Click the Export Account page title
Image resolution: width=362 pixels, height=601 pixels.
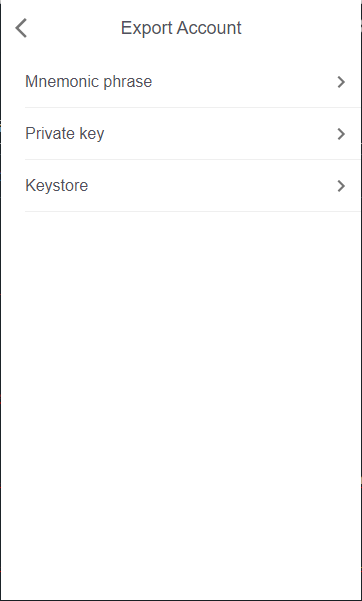tap(181, 28)
